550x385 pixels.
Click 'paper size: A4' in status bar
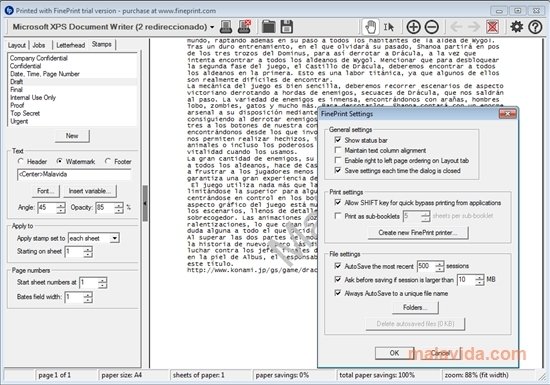(x=121, y=375)
